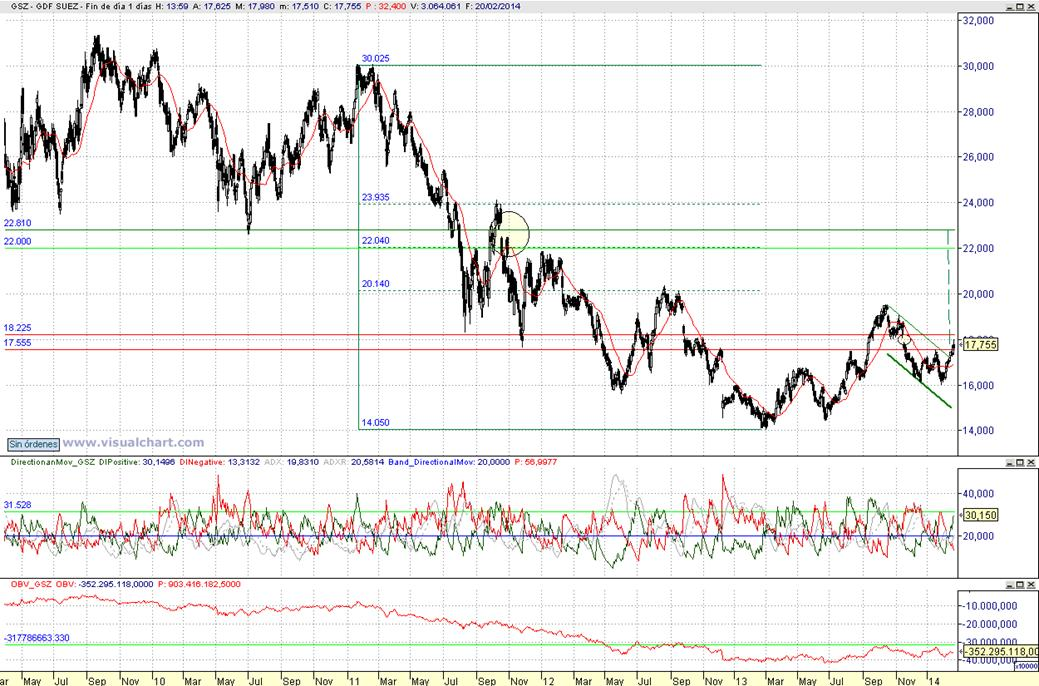Select the -352.295.118 OBV value tag
Viewport: 1039px width, 686px height.
pos(1000,652)
